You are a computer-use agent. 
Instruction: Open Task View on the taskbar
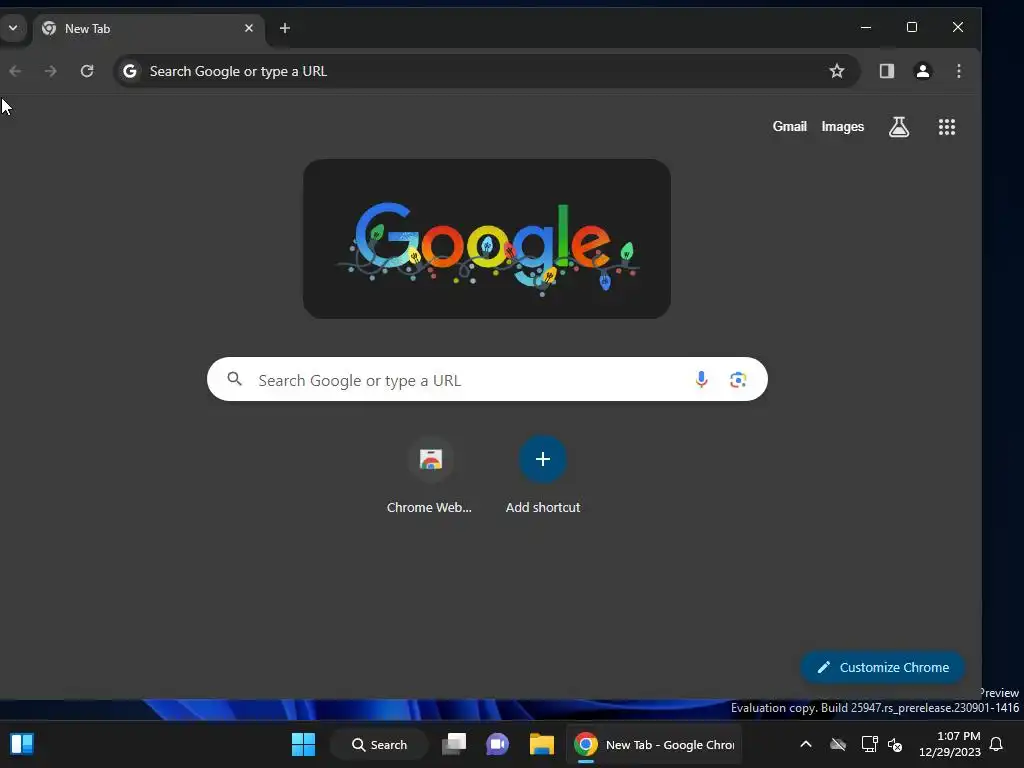pos(454,744)
